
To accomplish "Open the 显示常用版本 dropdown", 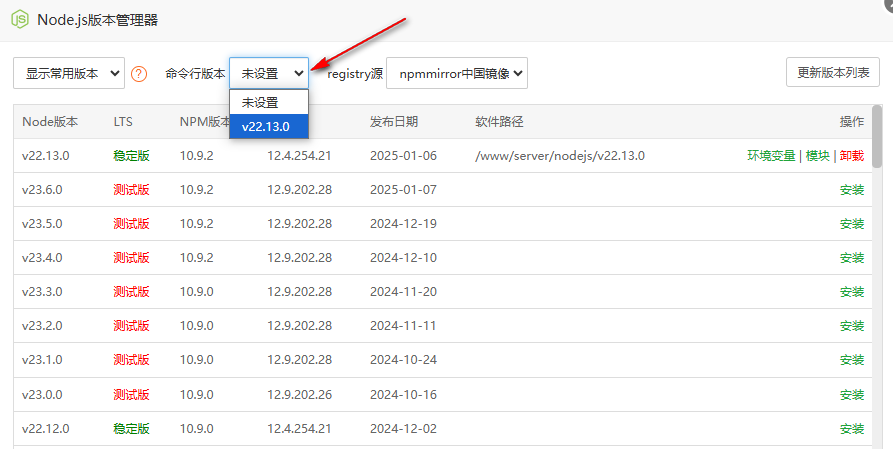I will 69,73.
